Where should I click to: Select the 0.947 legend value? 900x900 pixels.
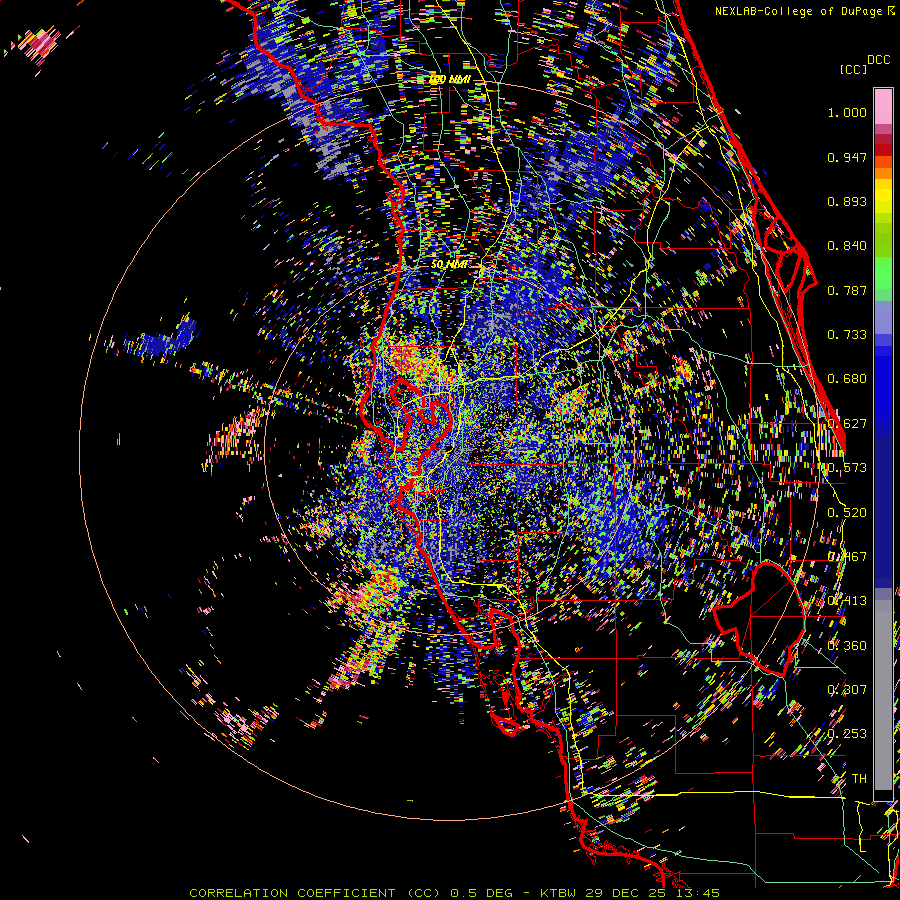847,157
